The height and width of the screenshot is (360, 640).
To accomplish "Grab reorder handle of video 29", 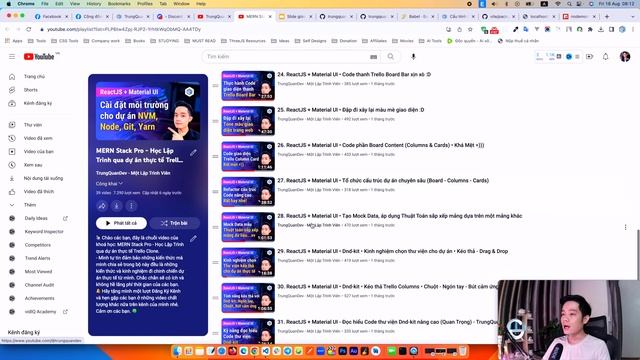I will (x=215, y=262).
